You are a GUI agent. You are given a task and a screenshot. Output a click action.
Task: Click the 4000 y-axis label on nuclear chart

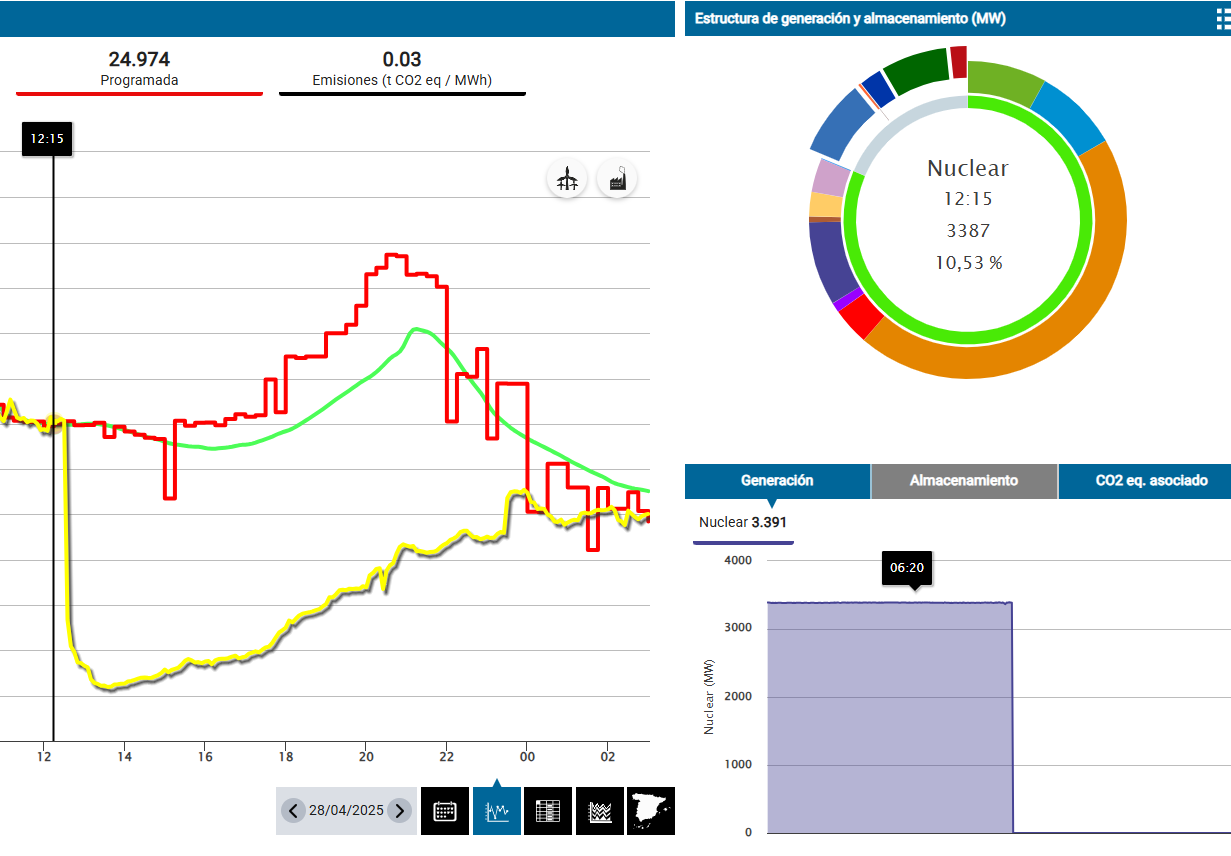point(738,561)
